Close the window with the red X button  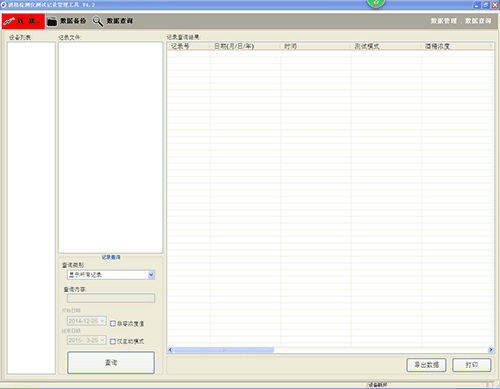[495, 5]
